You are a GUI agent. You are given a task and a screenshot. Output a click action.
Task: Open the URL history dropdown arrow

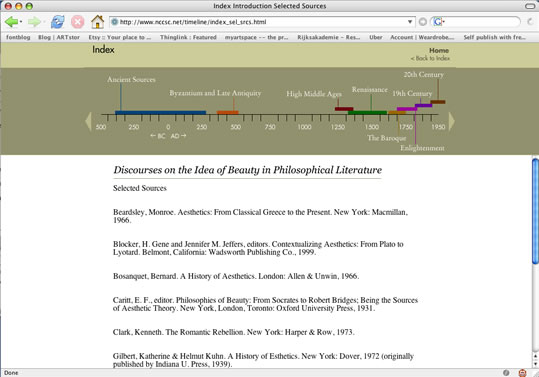[410, 22]
